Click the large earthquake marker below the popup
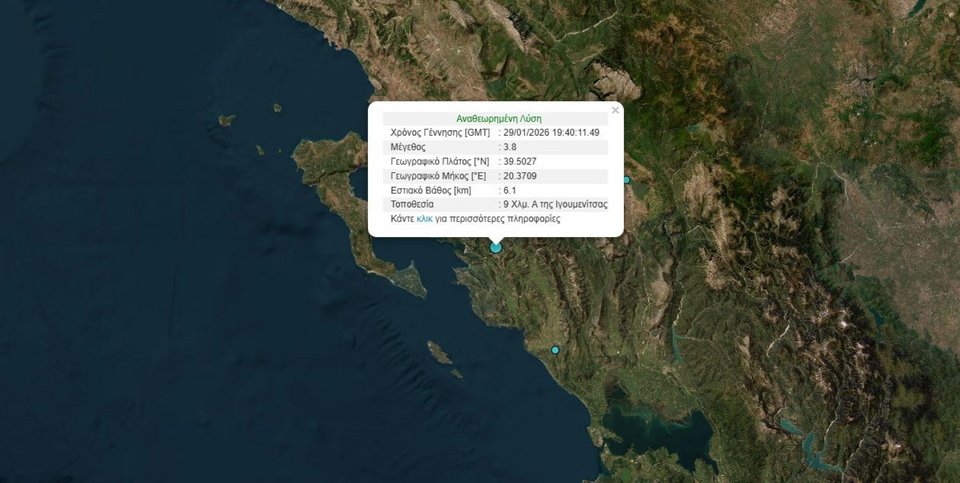 pos(496,247)
